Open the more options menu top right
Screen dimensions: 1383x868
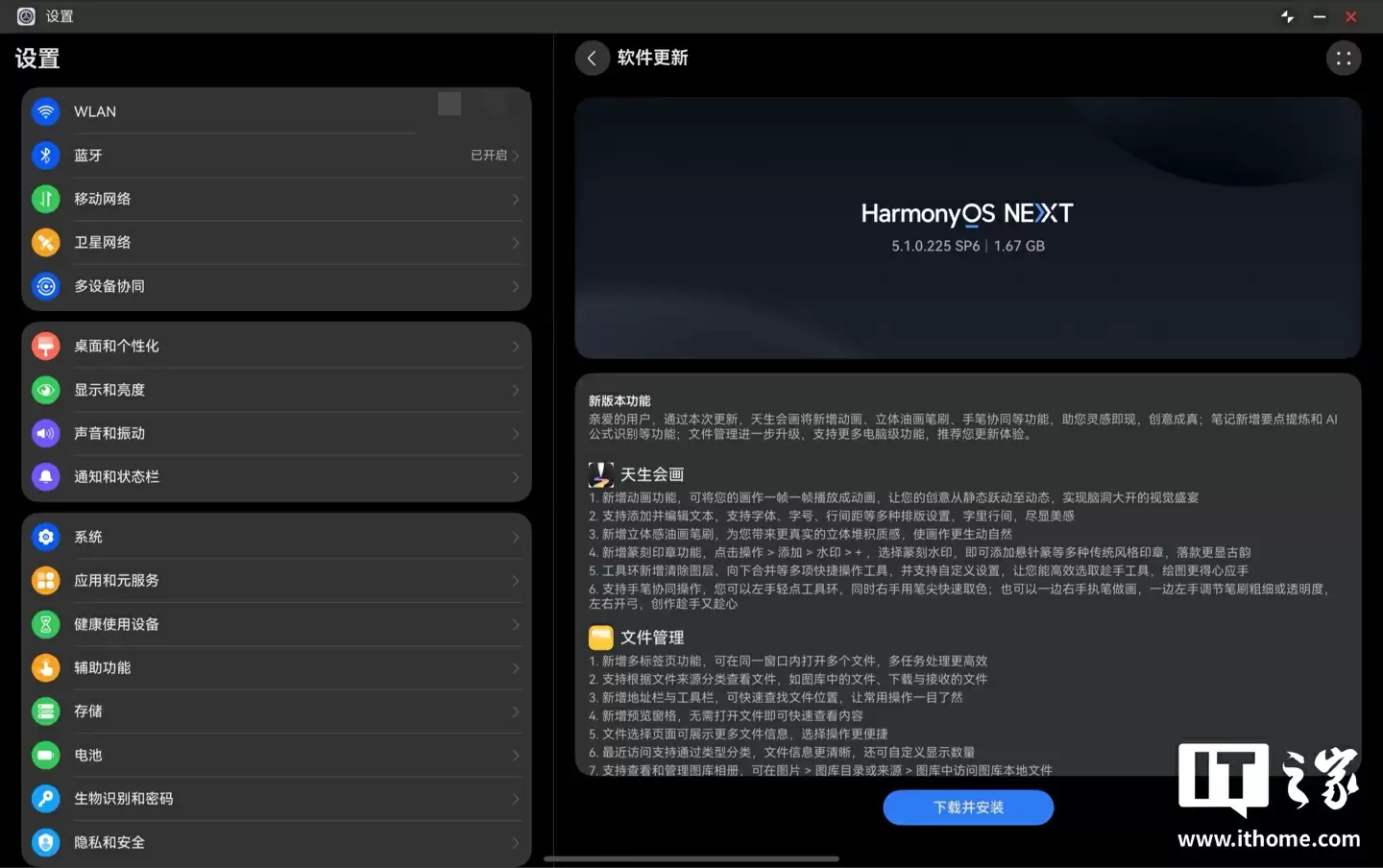(1344, 58)
